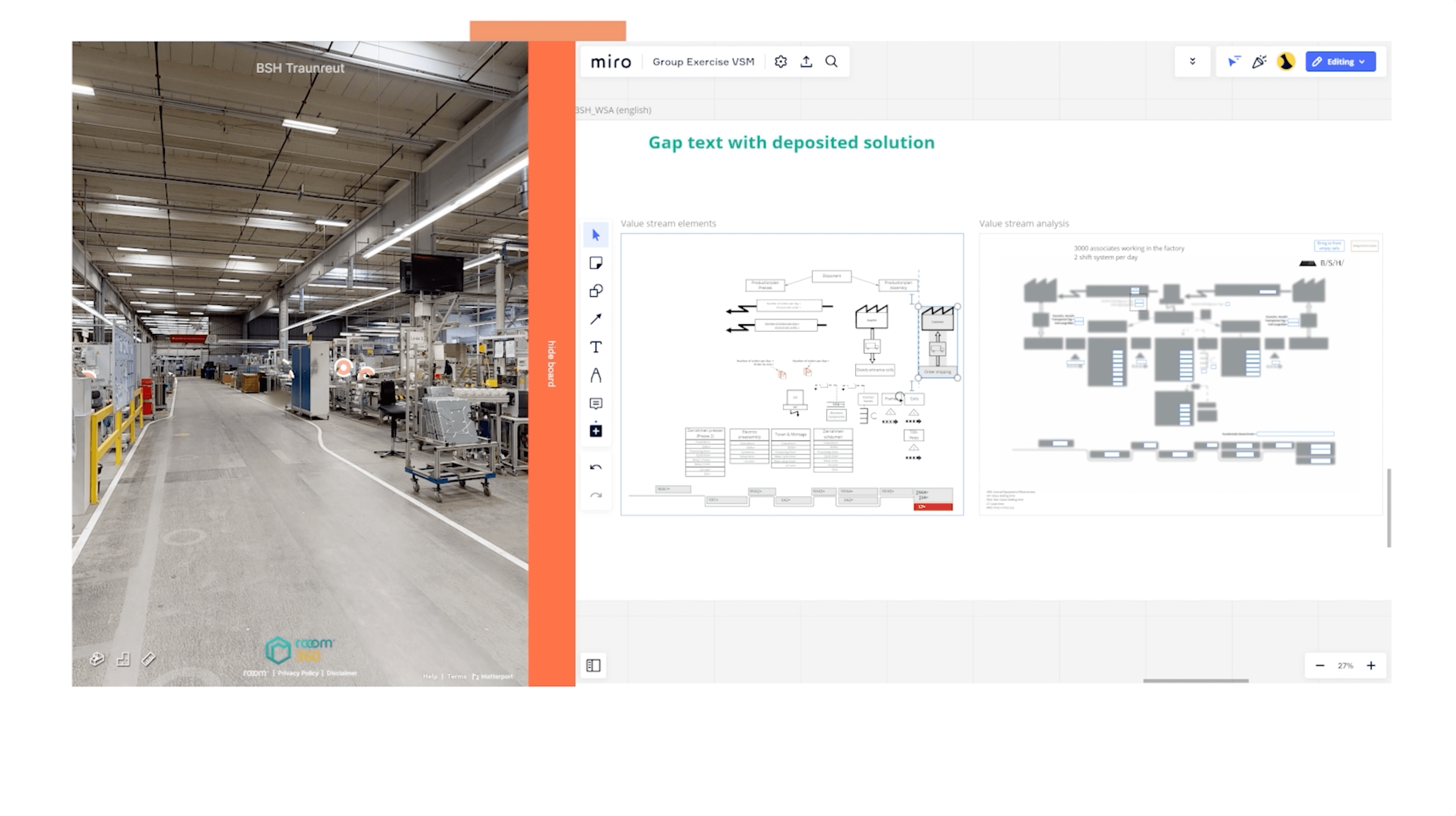Zoom out with the minus button
Screen dimensions: 1456x816
(1320, 665)
